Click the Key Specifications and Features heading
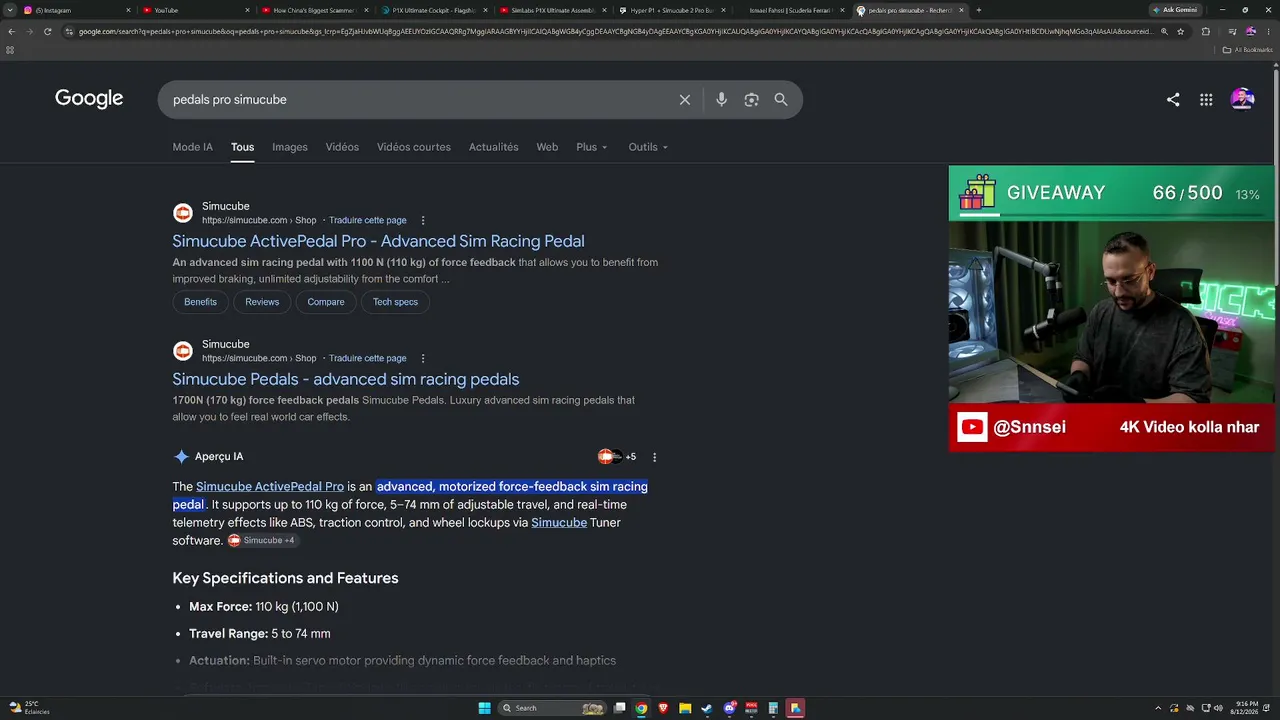The image size is (1280, 720). click(285, 578)
